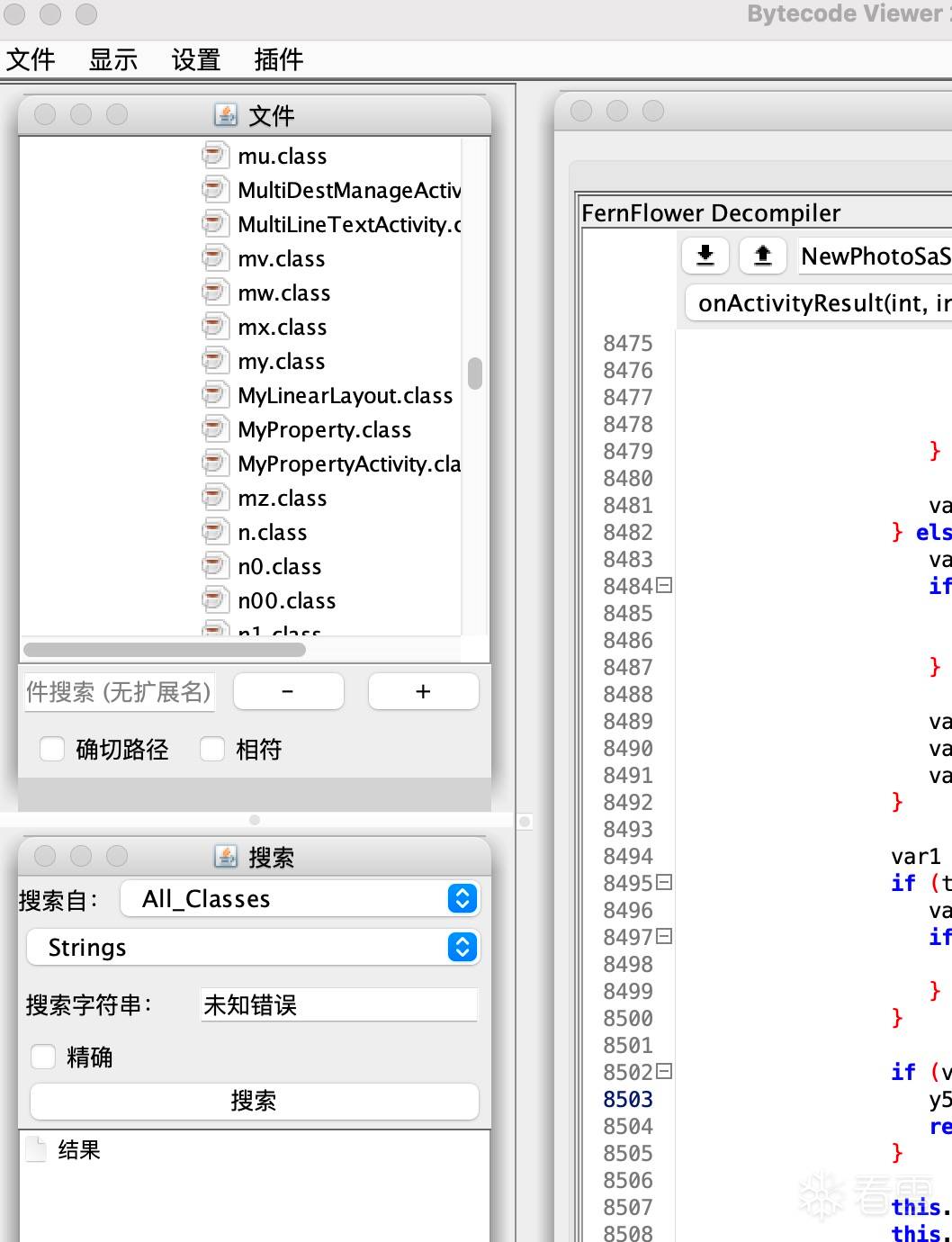Click the MyPropertyActivity class icon
This screenshot has height=1242, width=952.
pos(214,463)
